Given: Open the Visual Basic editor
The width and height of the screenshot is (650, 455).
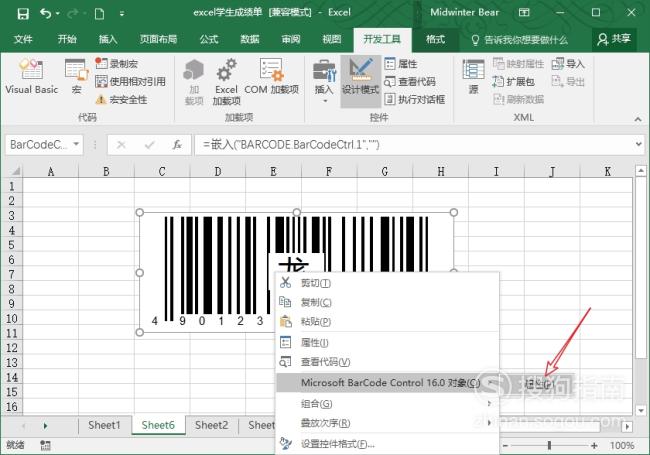Looking at the screenshot, I should 32,77.
